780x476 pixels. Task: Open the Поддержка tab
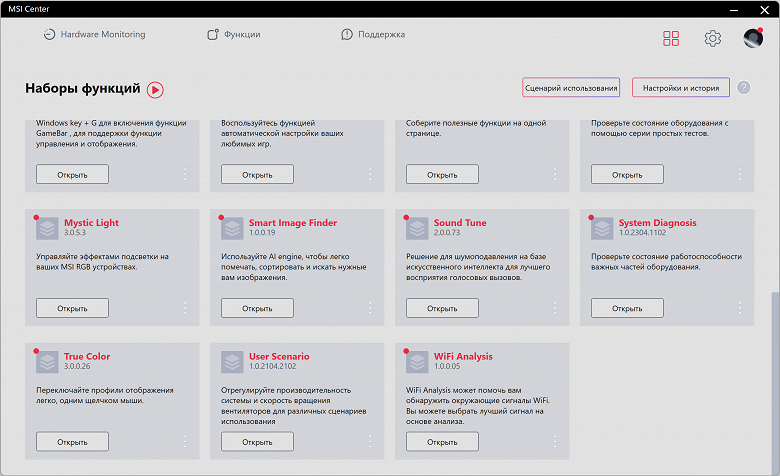point(373,34)
